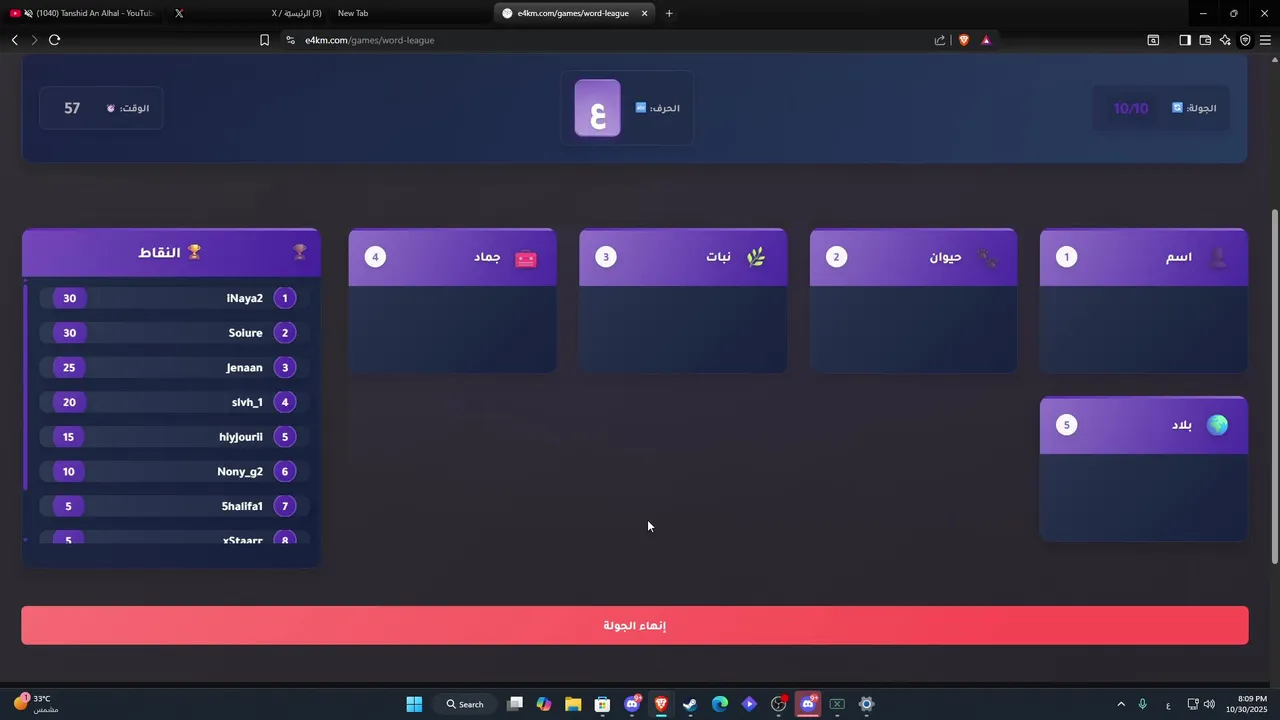Image resolution: width=1280 pixels, height=720 pixels.
Task: Open the Windows Start menu
Action: tap(414, 704)
